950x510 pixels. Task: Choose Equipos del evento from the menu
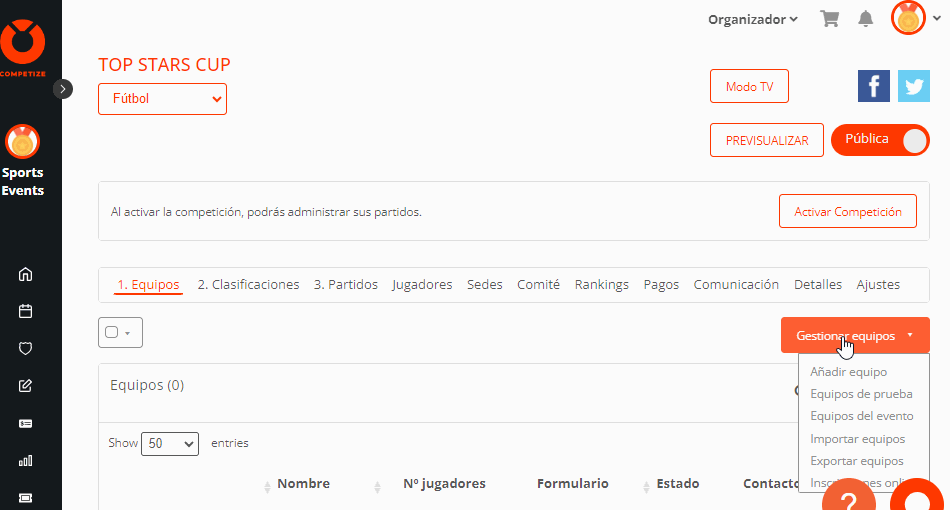862,416
